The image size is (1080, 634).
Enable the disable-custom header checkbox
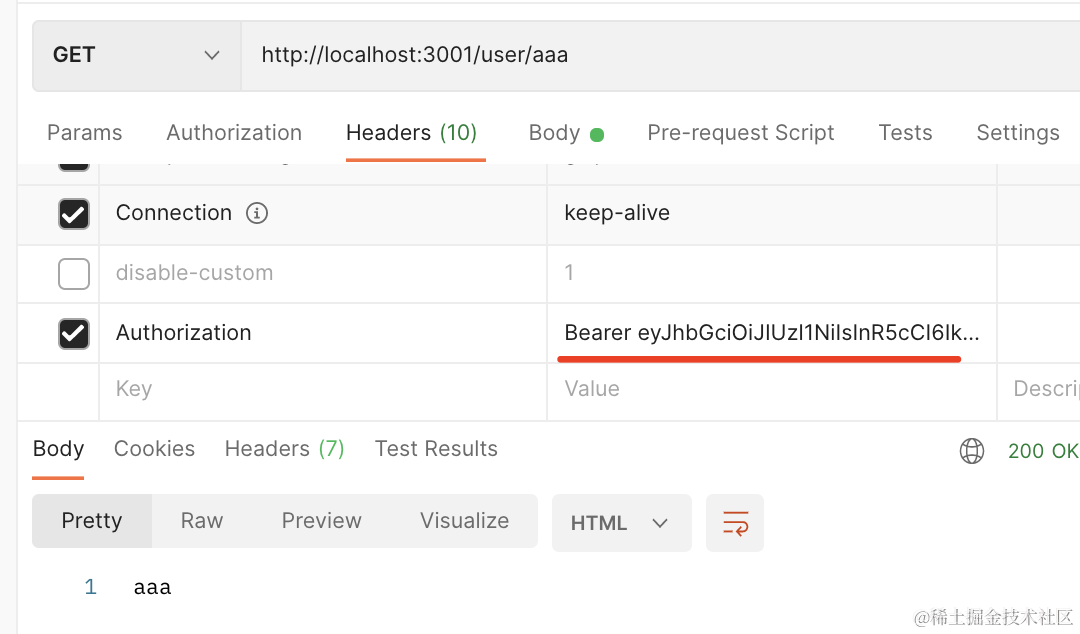point(74,273)
